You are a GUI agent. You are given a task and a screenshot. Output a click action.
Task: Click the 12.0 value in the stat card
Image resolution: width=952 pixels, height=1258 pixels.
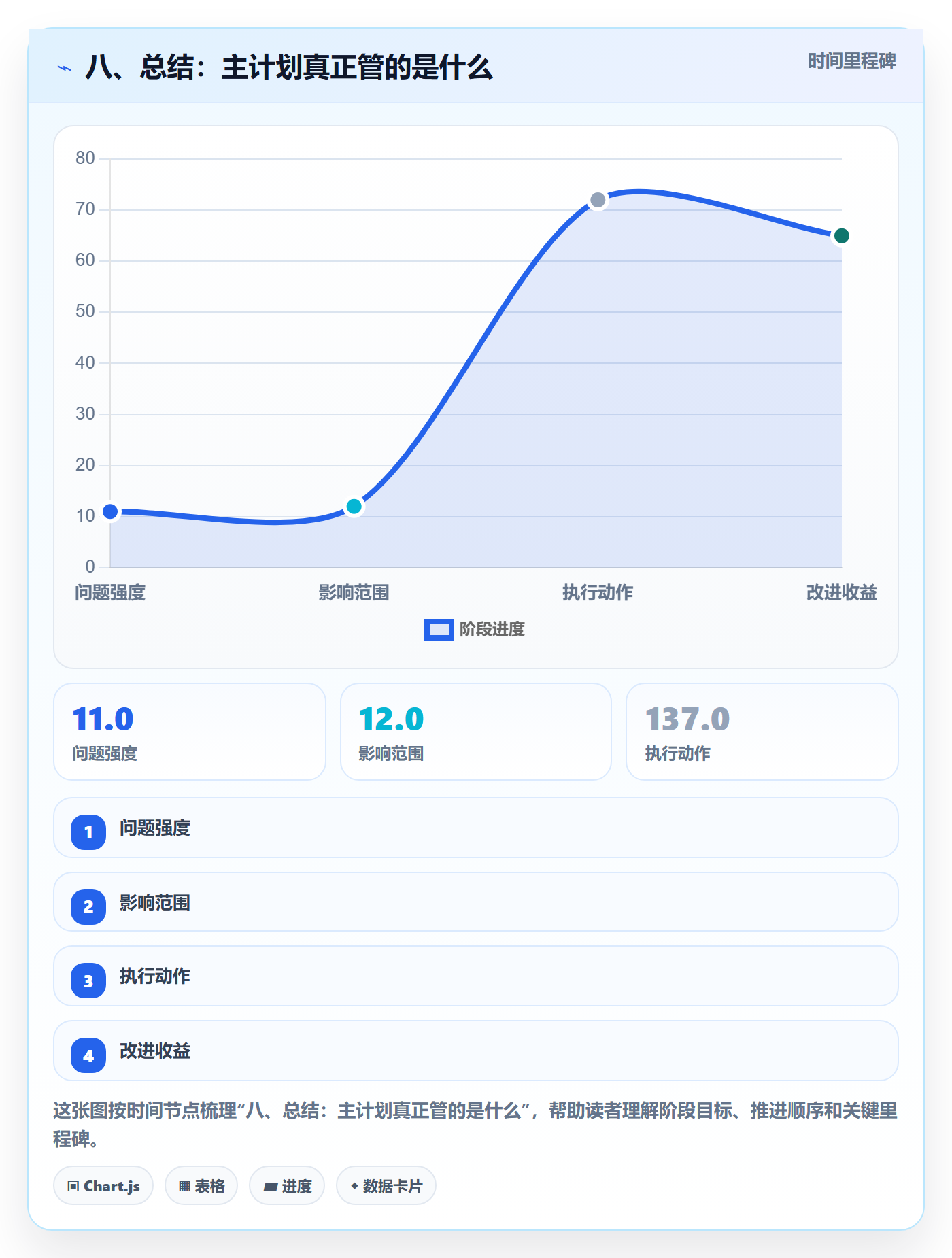(391, 719)
